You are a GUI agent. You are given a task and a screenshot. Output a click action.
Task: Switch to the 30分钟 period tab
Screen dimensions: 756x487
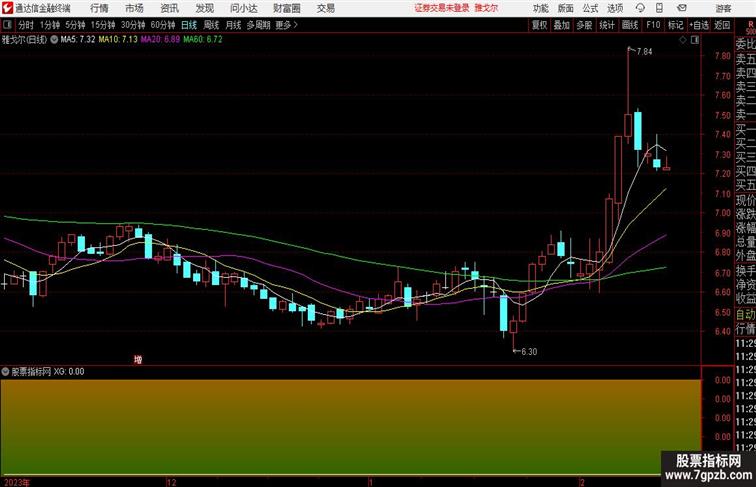pos(133,25)
